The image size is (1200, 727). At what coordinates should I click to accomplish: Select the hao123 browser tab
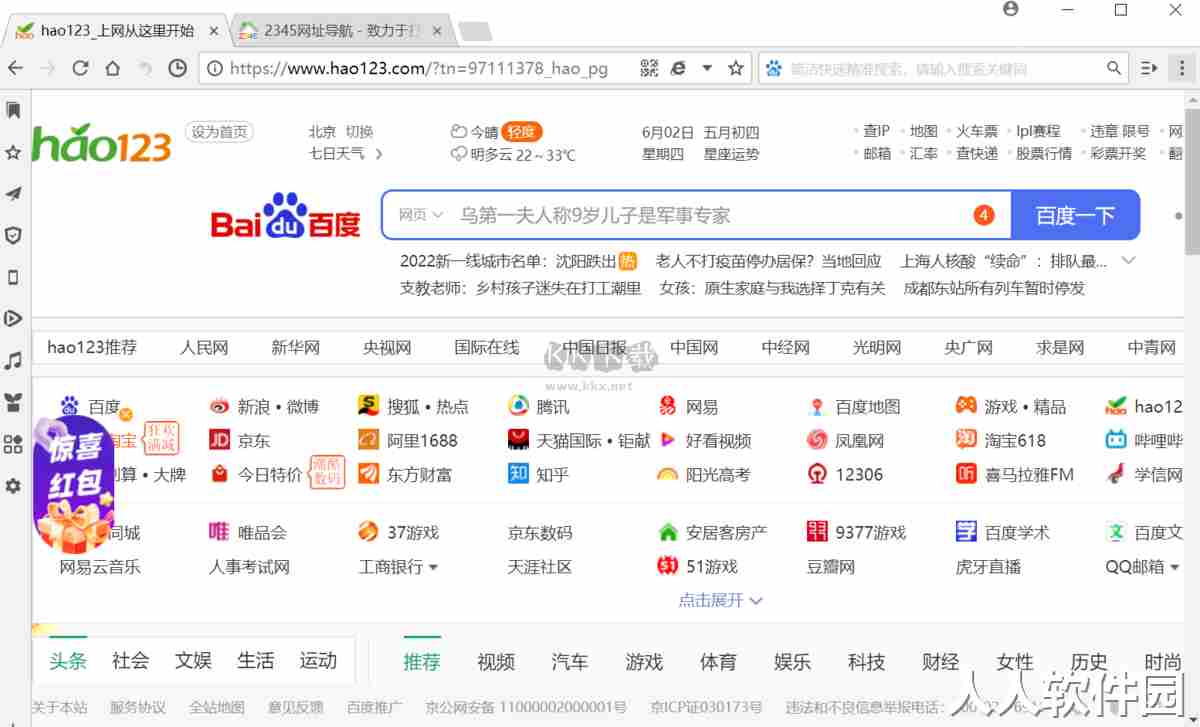118,31
